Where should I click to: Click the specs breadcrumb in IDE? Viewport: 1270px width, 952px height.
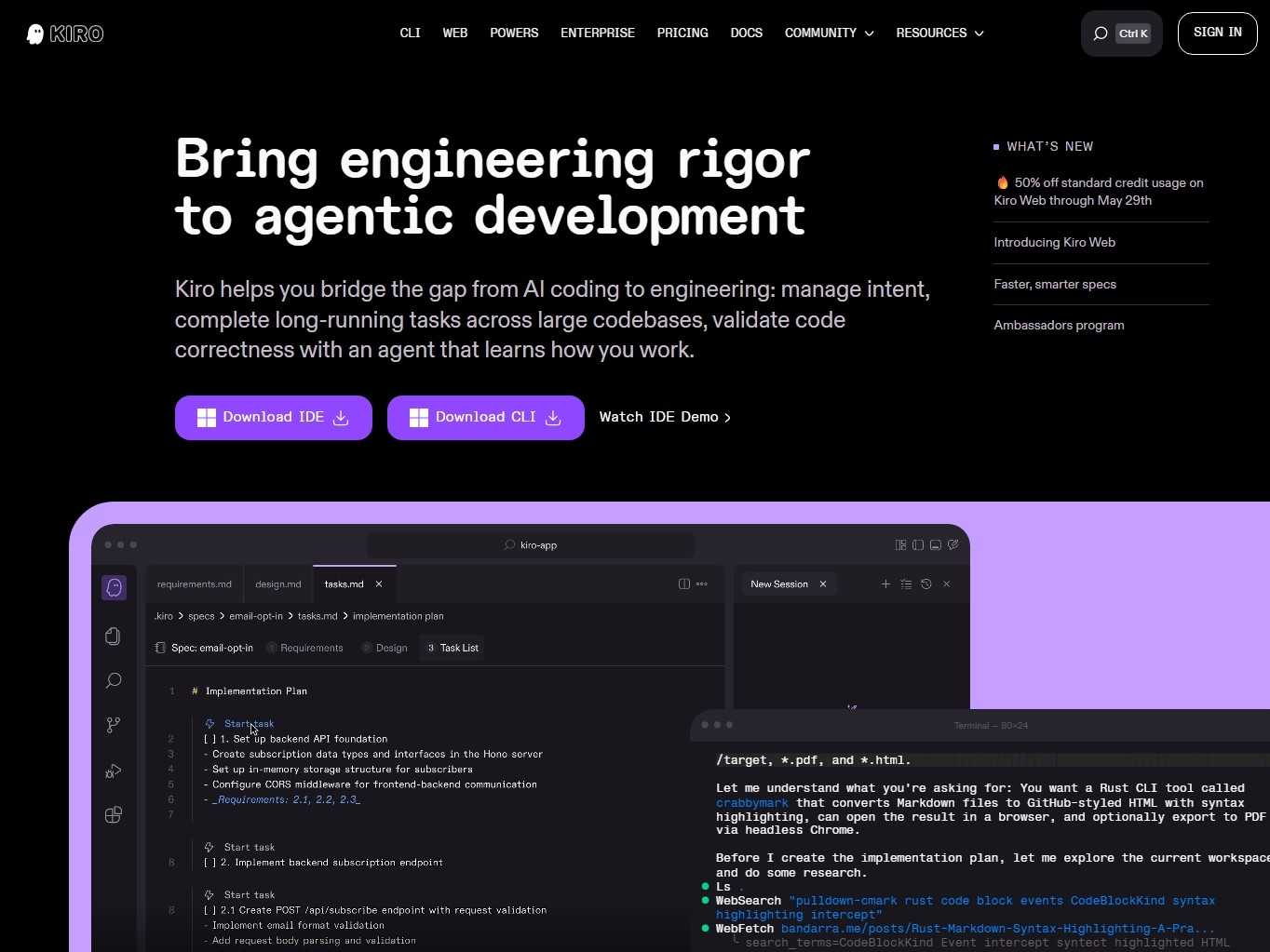201,616
